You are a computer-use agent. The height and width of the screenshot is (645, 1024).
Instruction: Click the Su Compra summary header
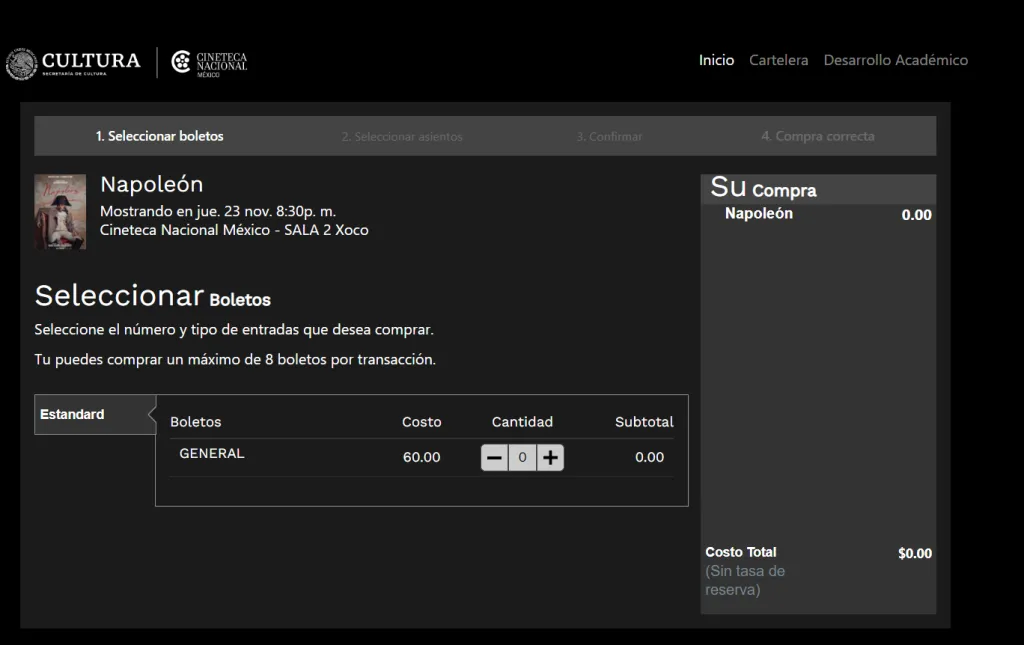click(x=763, y=188)
